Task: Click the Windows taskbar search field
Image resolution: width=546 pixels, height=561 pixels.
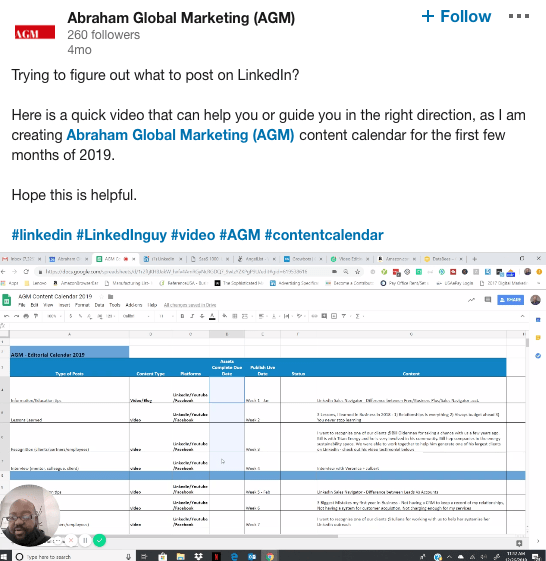Action: [73, 557]
